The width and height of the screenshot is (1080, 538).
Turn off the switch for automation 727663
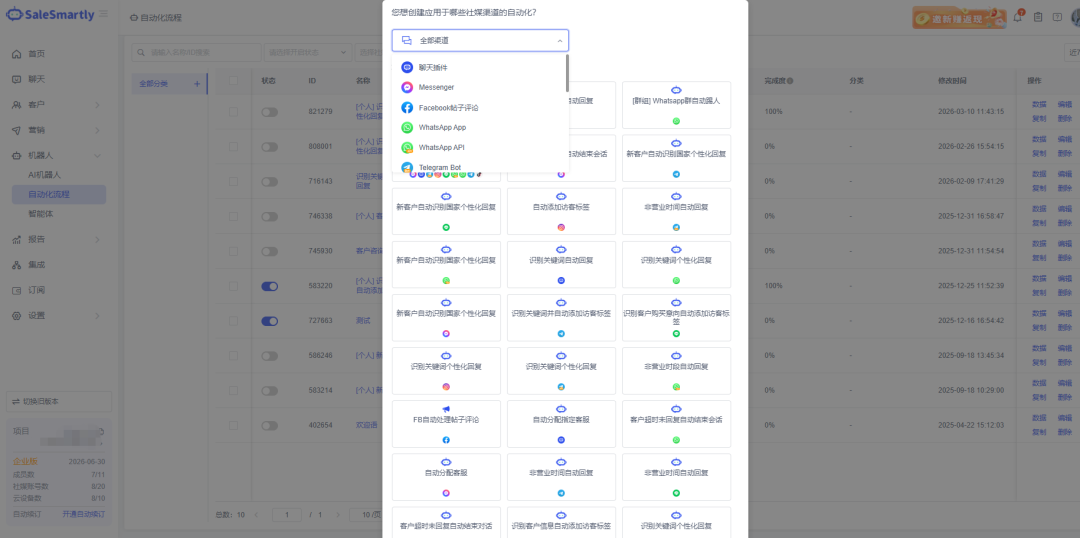[269, 321]
